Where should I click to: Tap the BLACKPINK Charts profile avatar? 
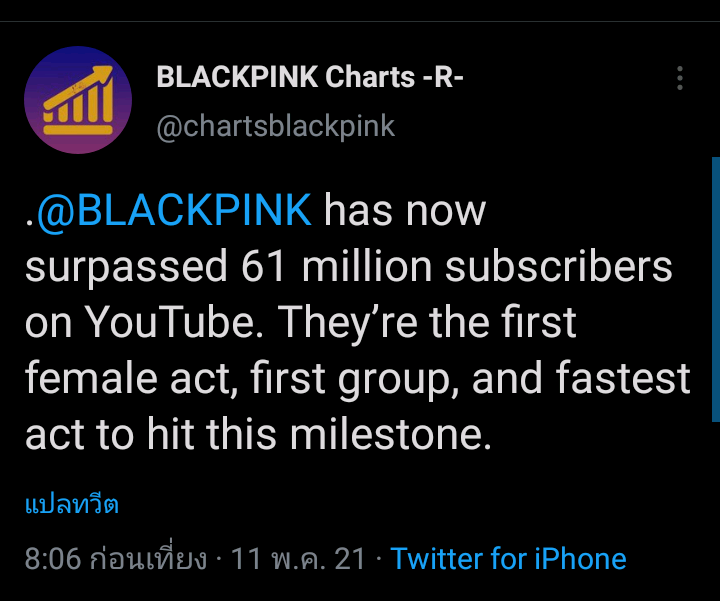click(x=78, y=100)
